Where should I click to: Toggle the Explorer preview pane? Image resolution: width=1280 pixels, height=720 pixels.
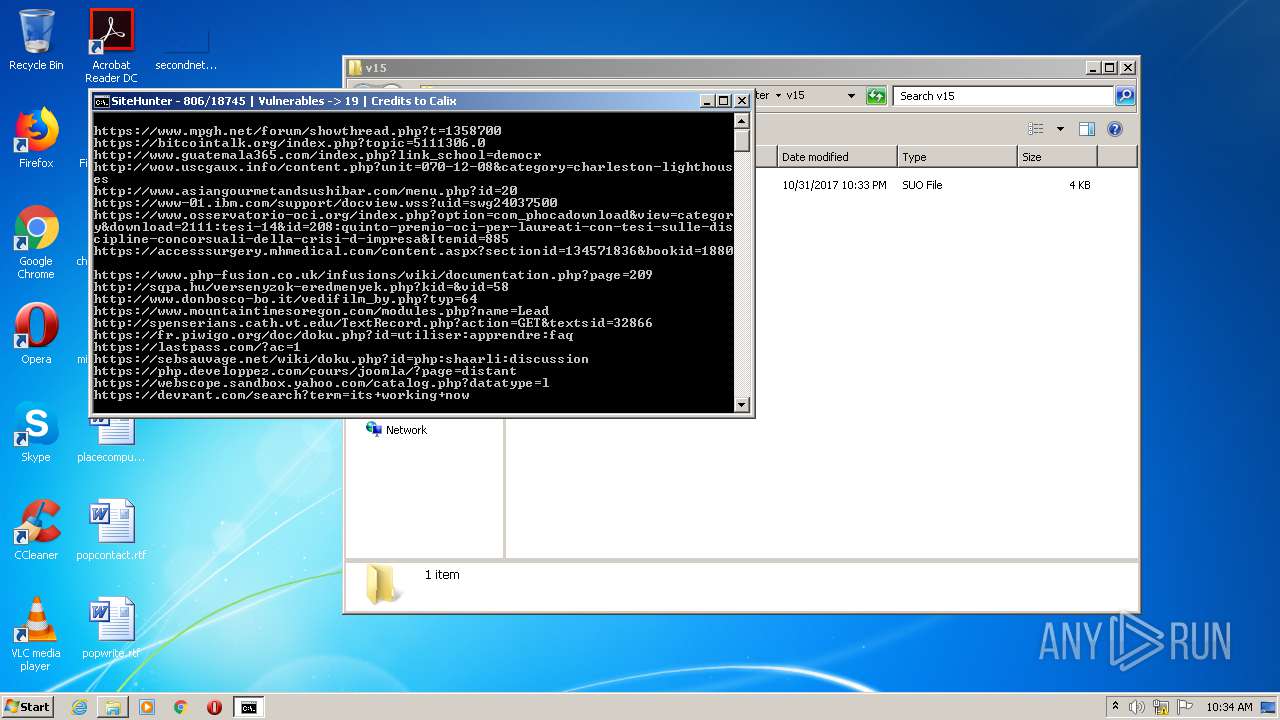point(1087,129)
